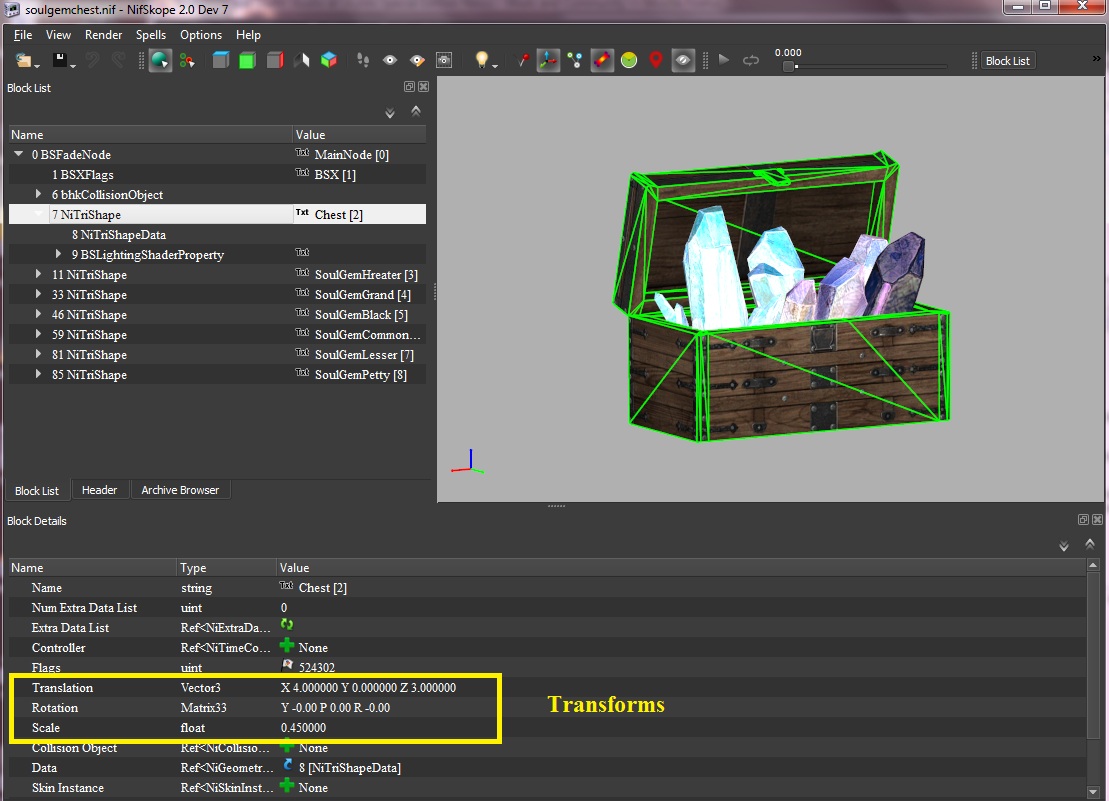Close the Block Details panel
The height and width of the screenshot is (801, 1109).
coord(1097,520)
